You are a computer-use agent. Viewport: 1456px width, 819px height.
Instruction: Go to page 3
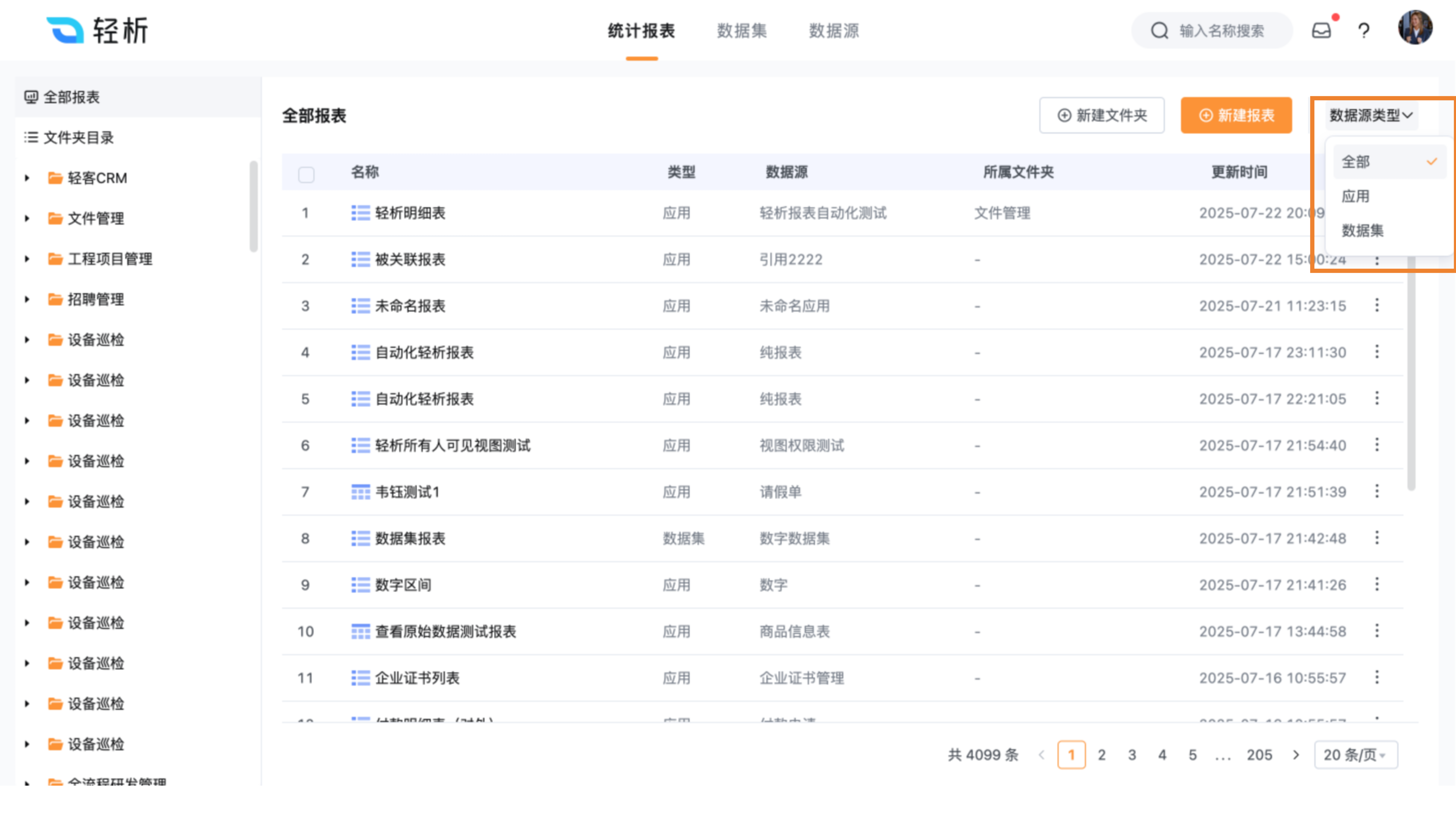tap(1132, 755)
